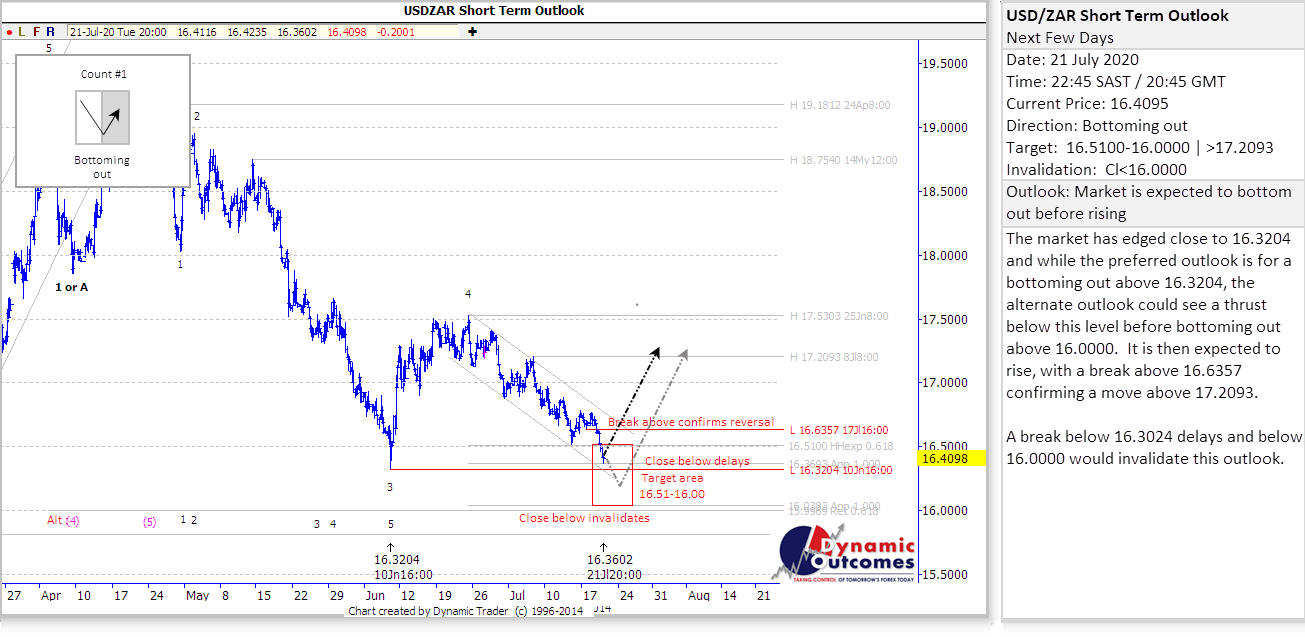Click the May label on date axis

click(198, 595)
